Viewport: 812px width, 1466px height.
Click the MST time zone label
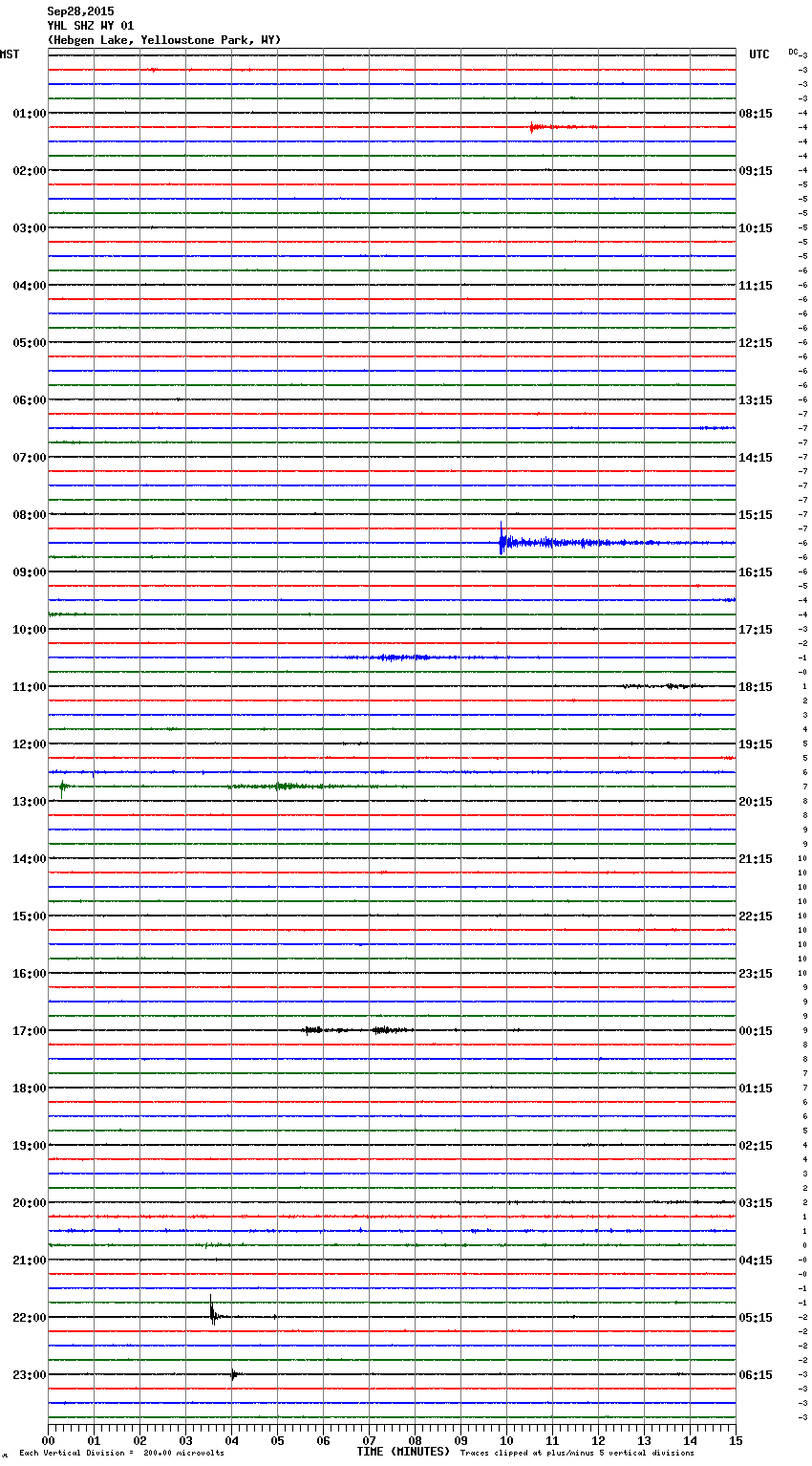[x=10, y=54]
